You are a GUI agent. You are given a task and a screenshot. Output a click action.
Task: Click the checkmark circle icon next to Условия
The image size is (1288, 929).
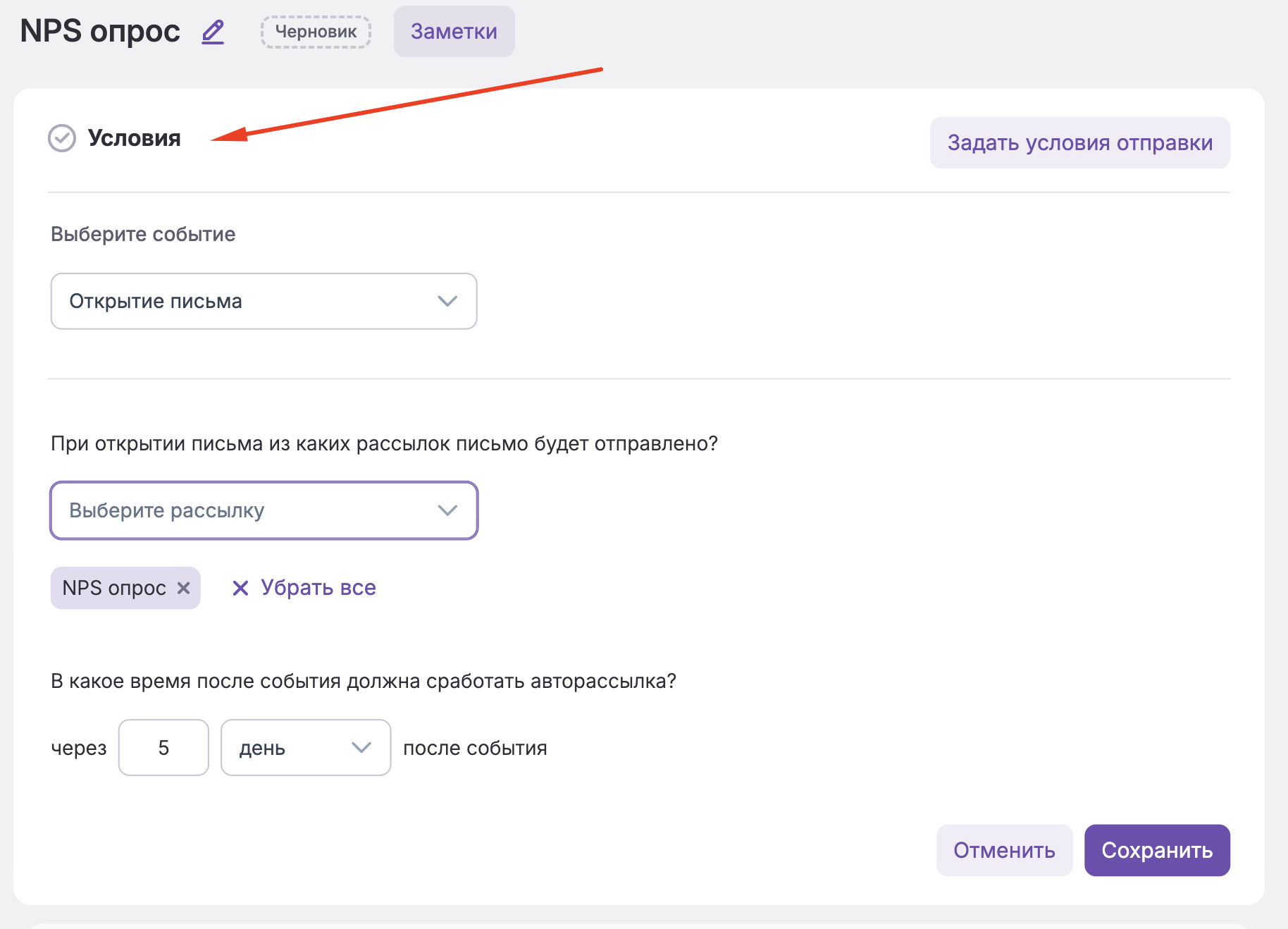pyautogui.click(x=62, y=138)
